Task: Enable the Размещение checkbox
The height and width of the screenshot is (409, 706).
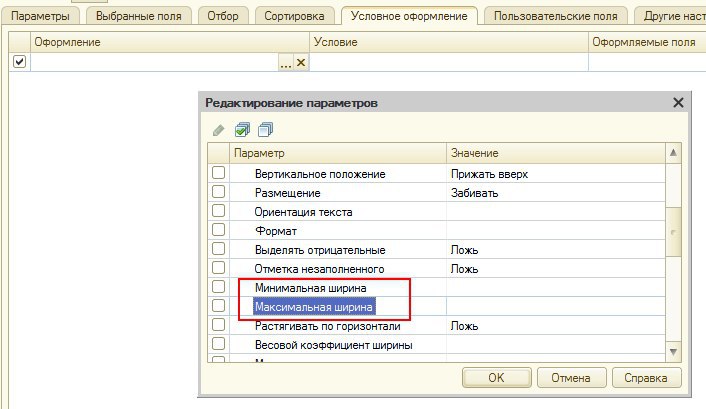Action: point(218,191)
